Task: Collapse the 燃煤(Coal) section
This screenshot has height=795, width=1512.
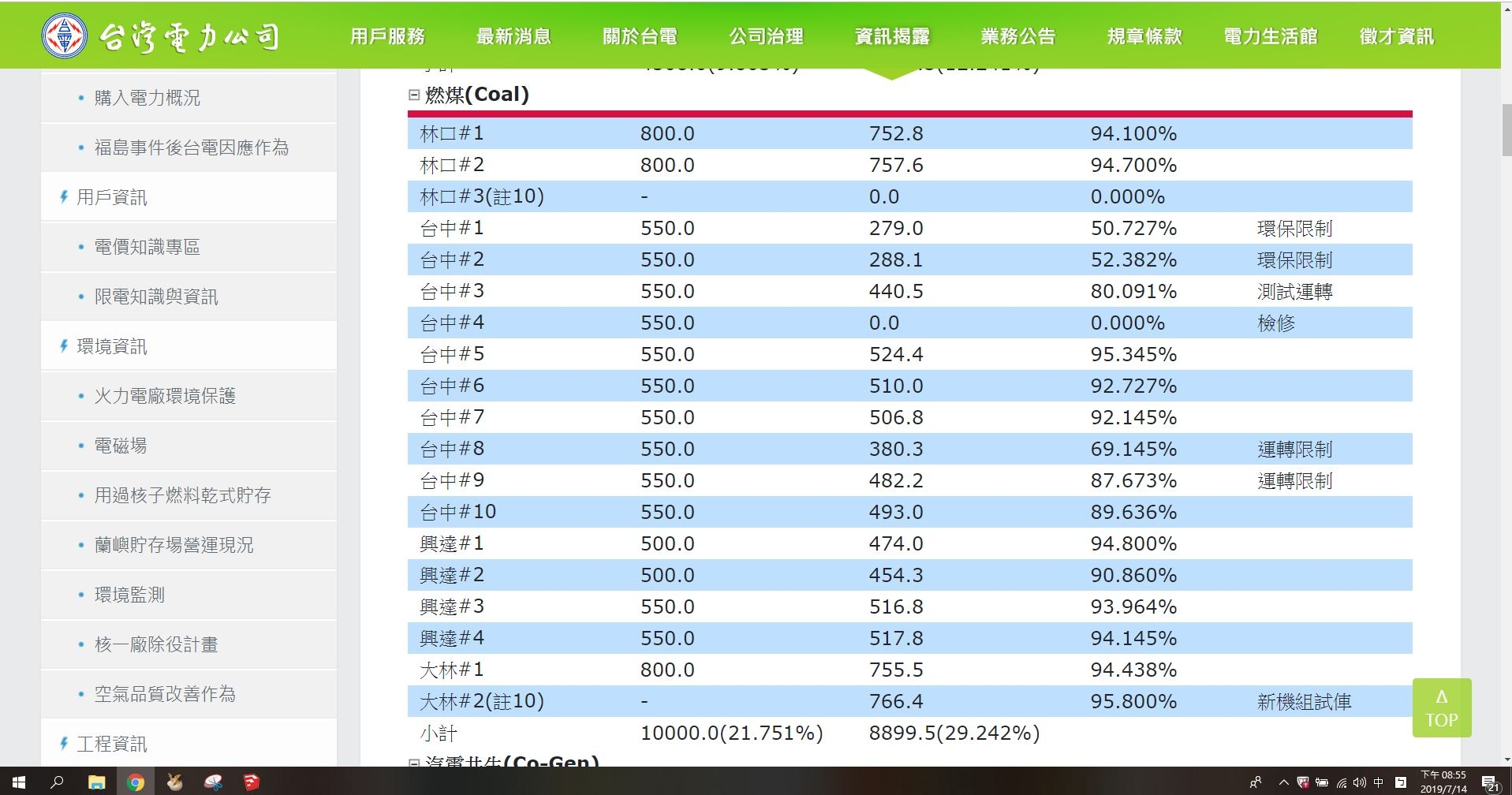Action: pyautogui.click(x=414, y=95)
